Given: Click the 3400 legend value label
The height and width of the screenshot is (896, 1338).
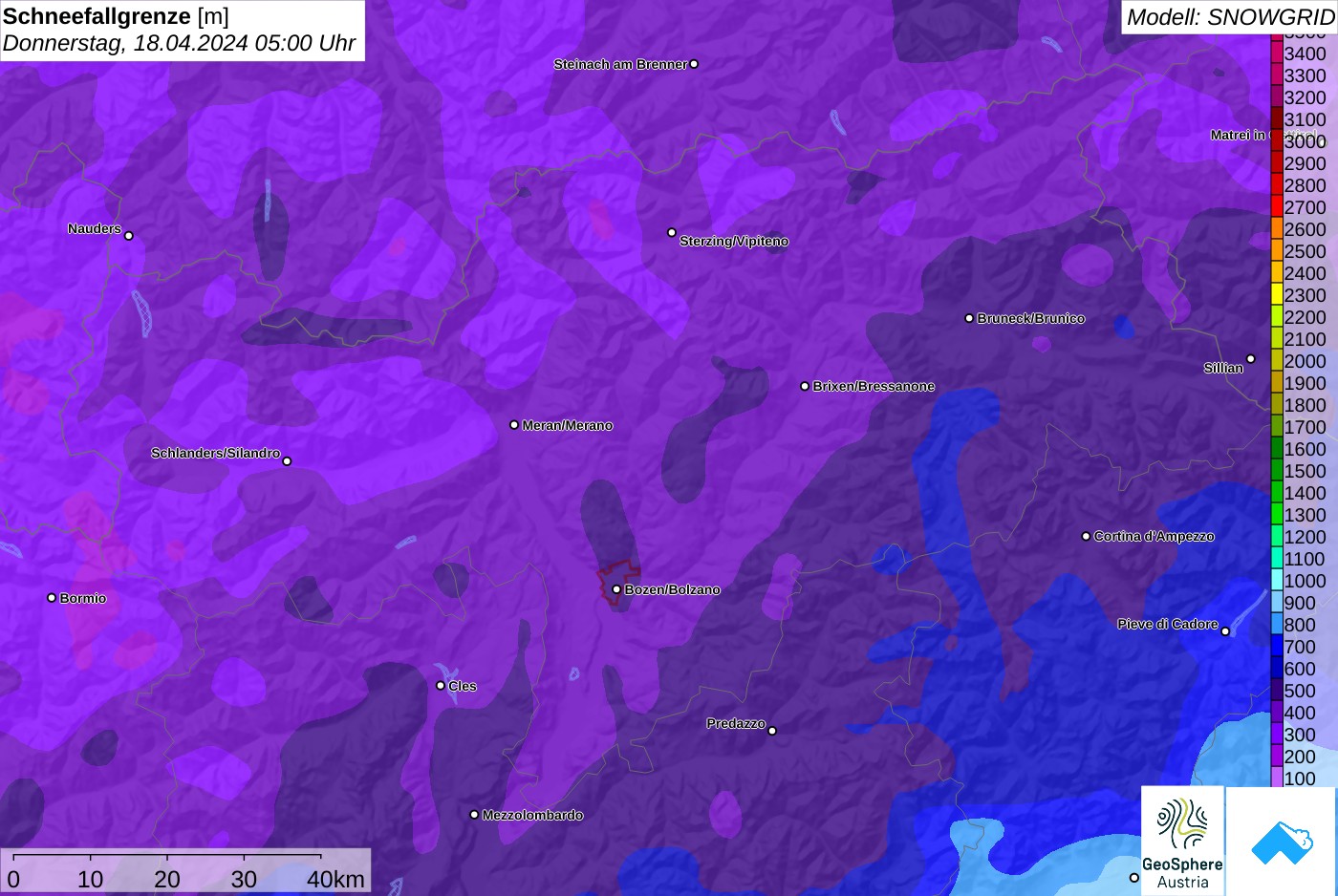Looking at the screenshot, I should point(1305,53).
